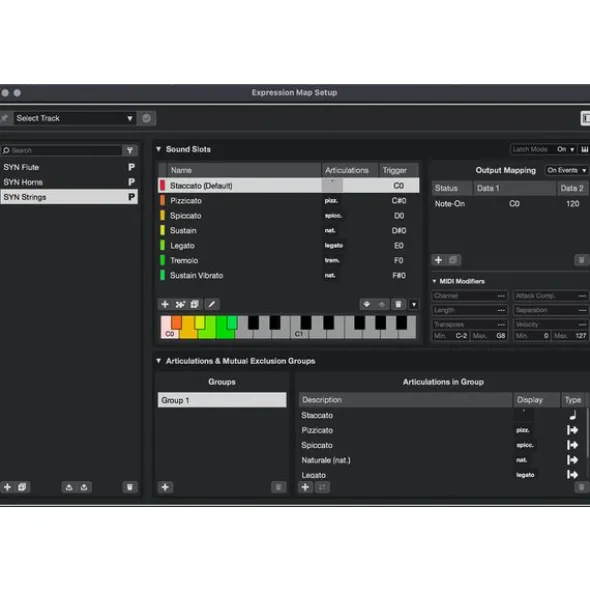
Task: Click the round button next to Select Track
Action: pos(146,118)
